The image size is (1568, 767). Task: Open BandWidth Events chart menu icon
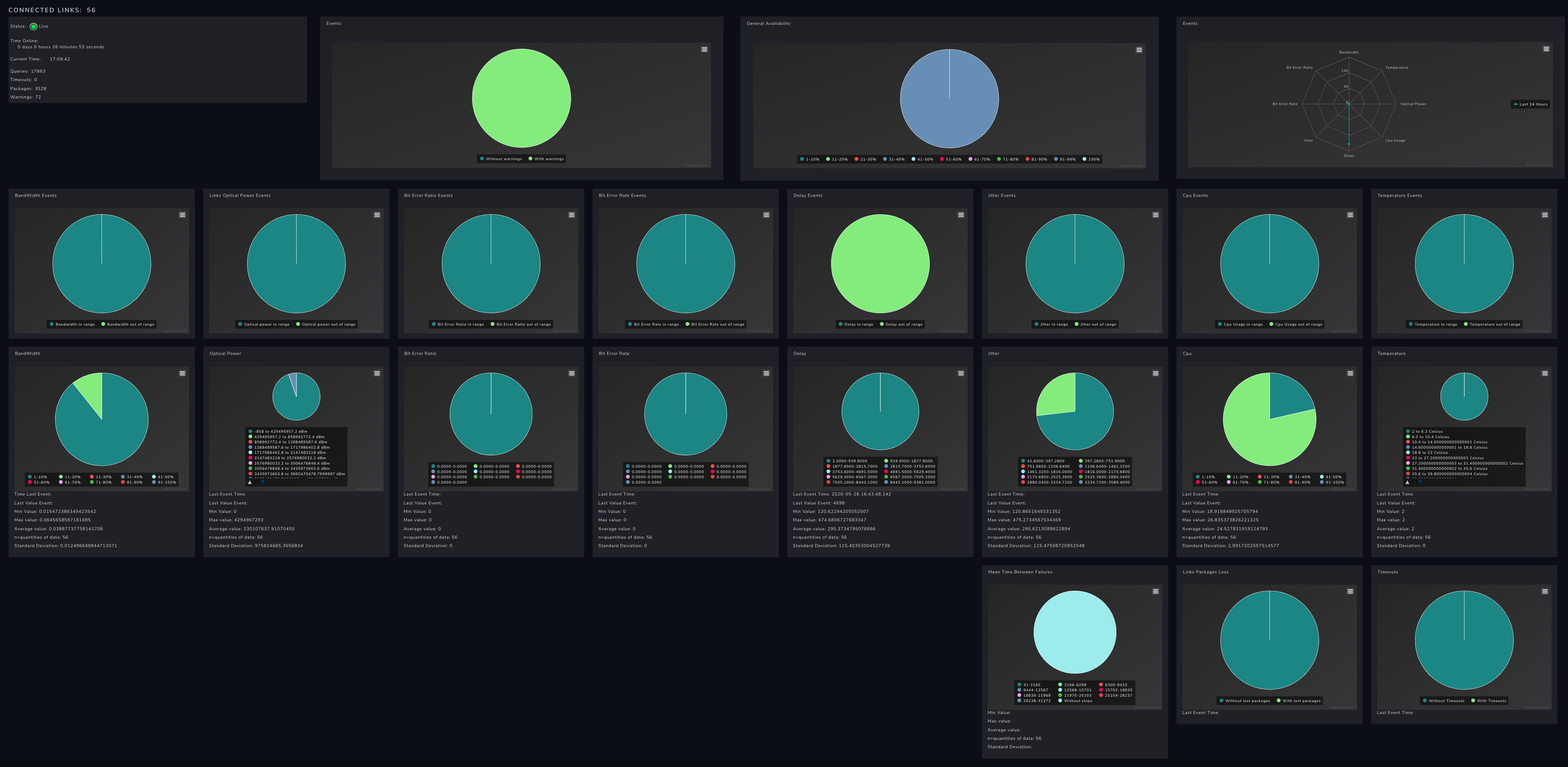(182, 215)
